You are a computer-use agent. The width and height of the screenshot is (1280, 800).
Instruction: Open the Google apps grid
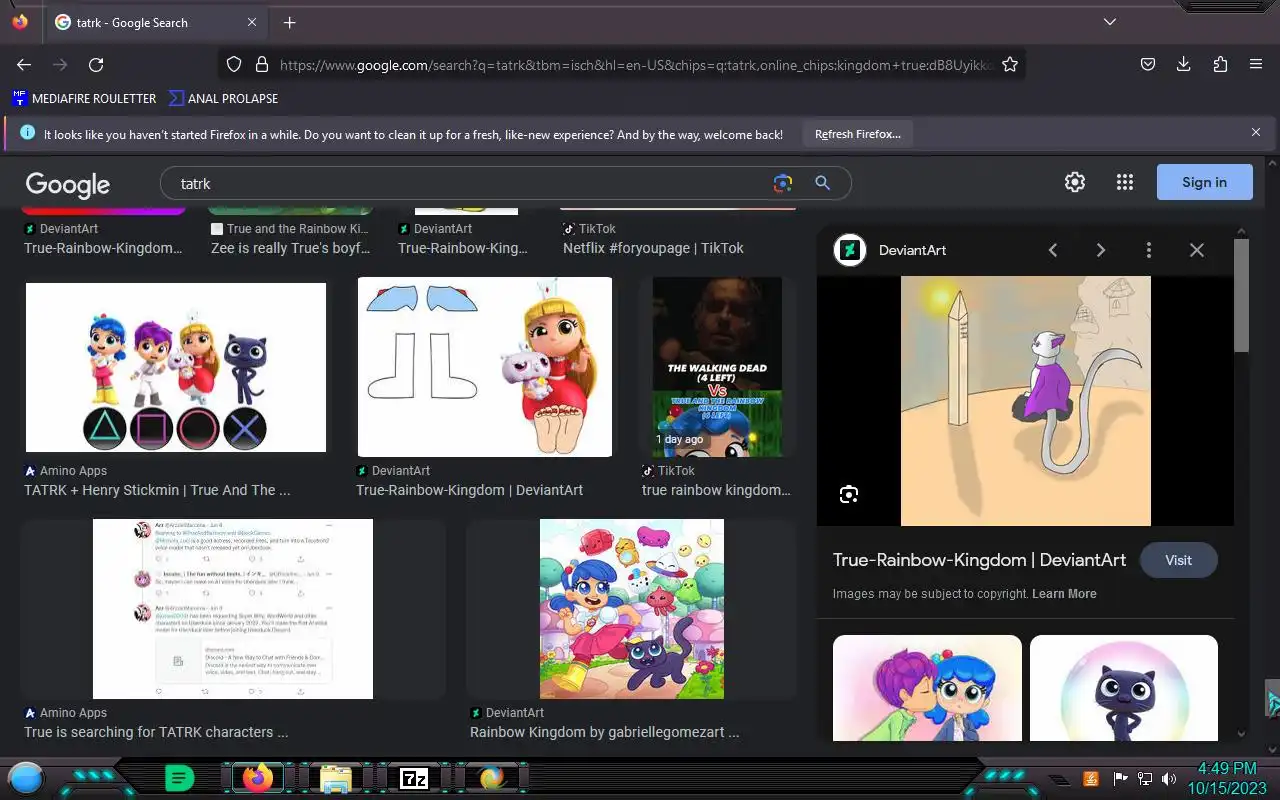(x=1125, y=182)
